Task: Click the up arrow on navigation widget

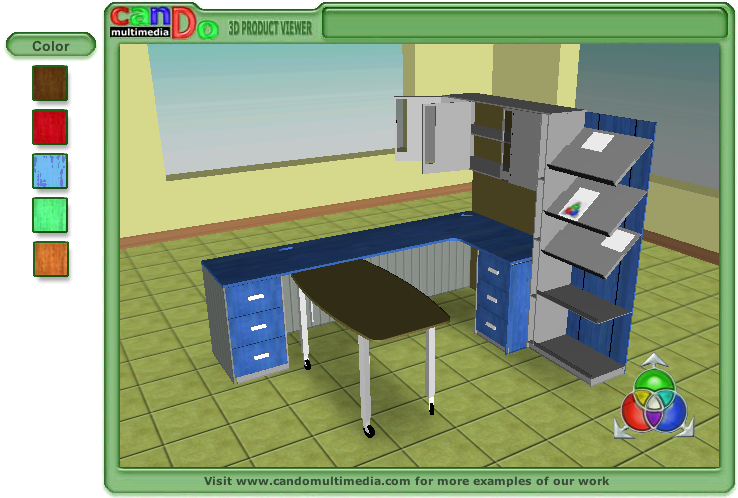Action: [654, 361]
